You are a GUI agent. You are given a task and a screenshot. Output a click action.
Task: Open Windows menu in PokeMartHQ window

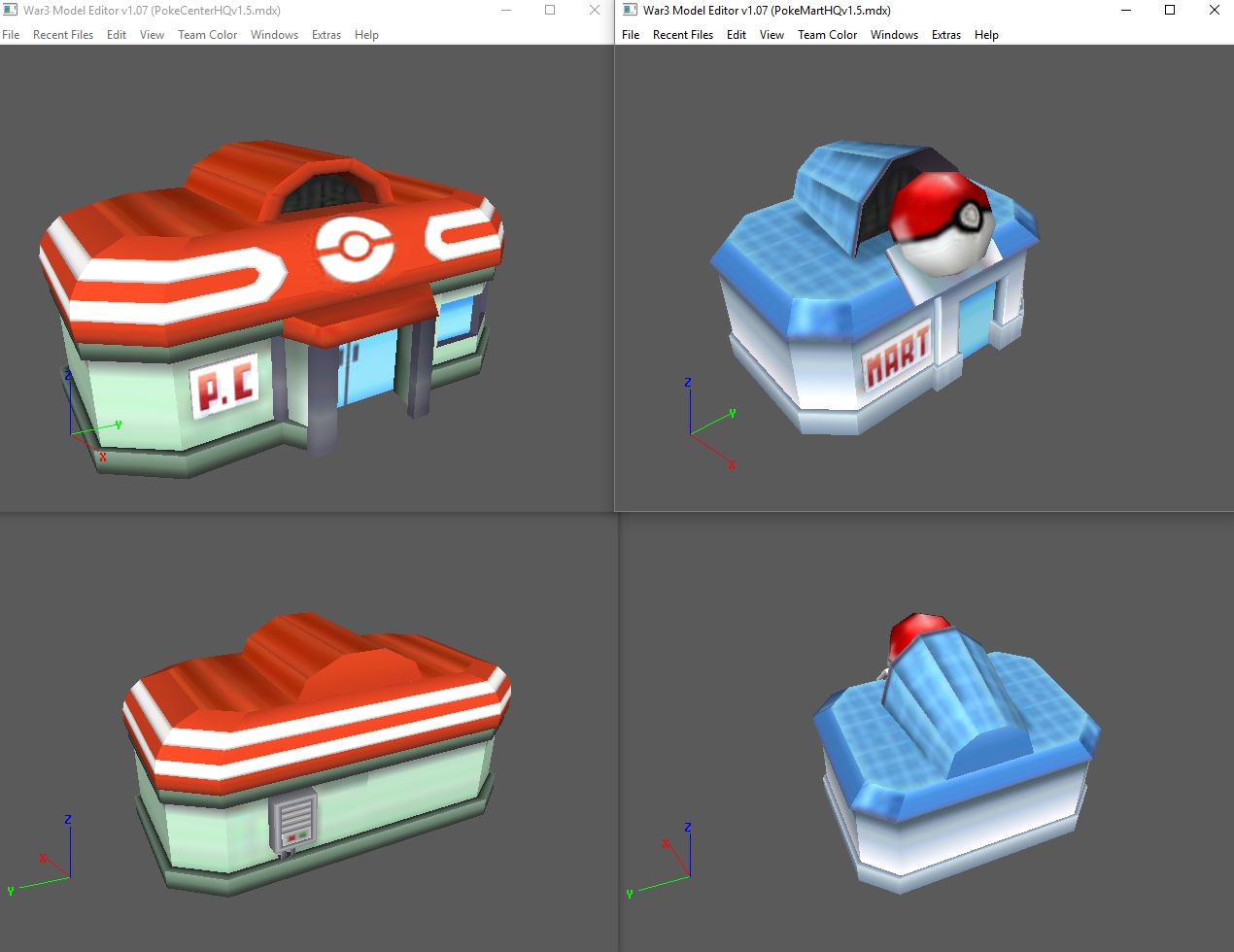point(894,35)
